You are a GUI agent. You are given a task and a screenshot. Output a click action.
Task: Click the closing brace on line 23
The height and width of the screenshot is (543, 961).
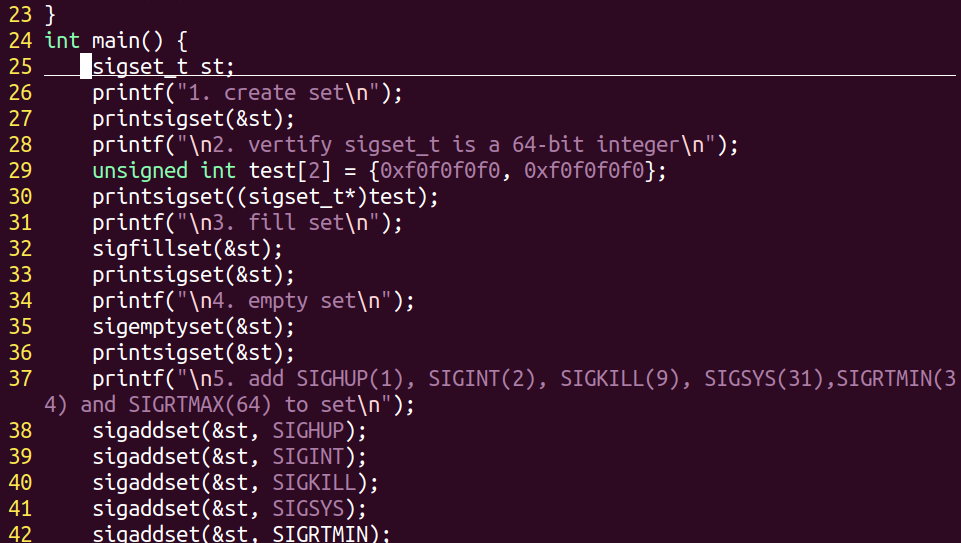pyautogui.click(x=51, y=15)
